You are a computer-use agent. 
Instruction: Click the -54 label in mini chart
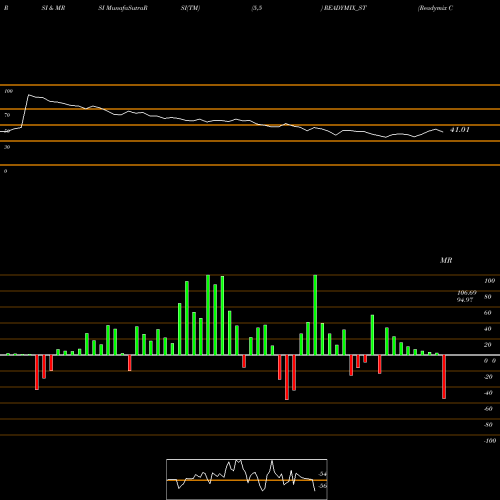(322, 474)
